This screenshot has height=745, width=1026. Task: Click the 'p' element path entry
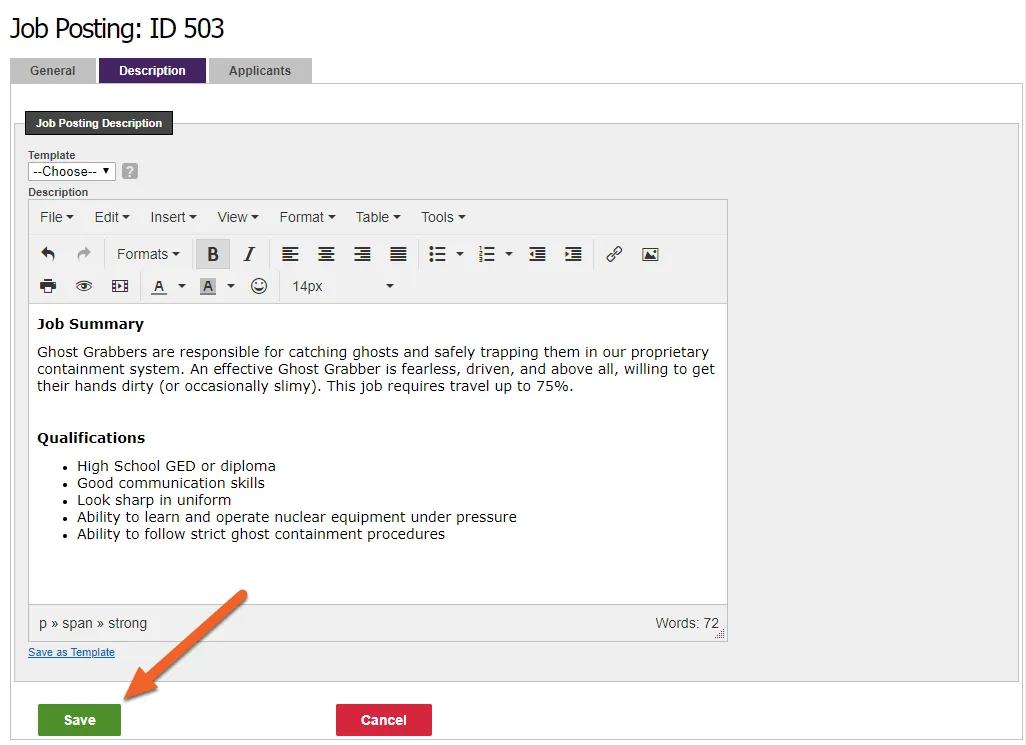pyautogui.click(x=43, y=623)
